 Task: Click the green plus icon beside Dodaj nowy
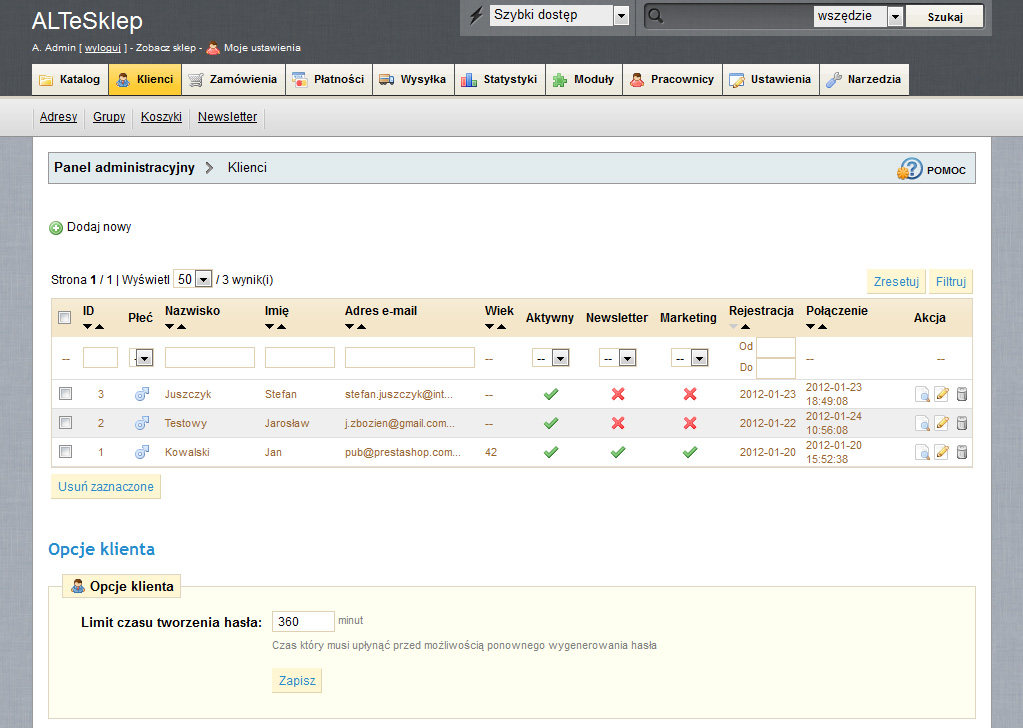click(56, 228)
